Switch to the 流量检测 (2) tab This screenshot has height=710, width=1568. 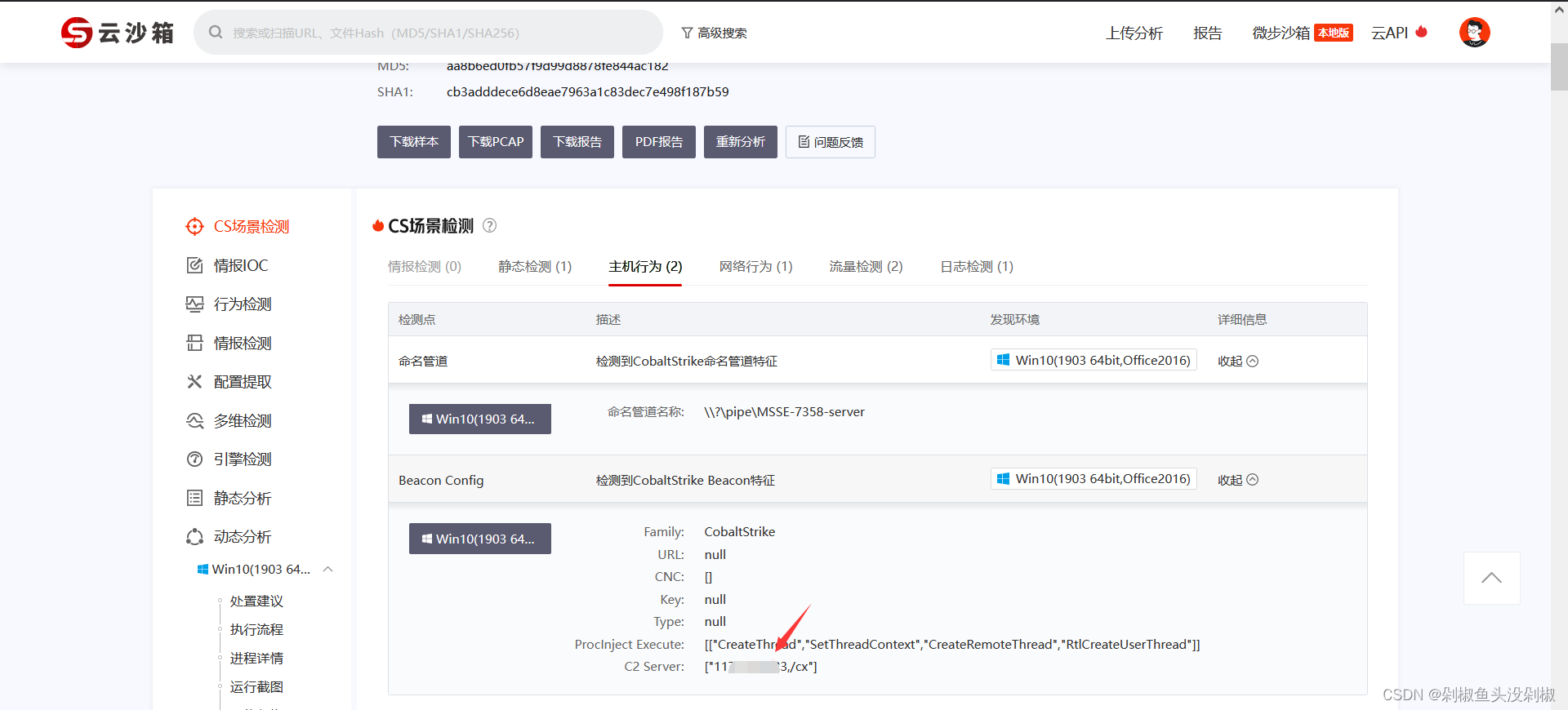[866, 267]
